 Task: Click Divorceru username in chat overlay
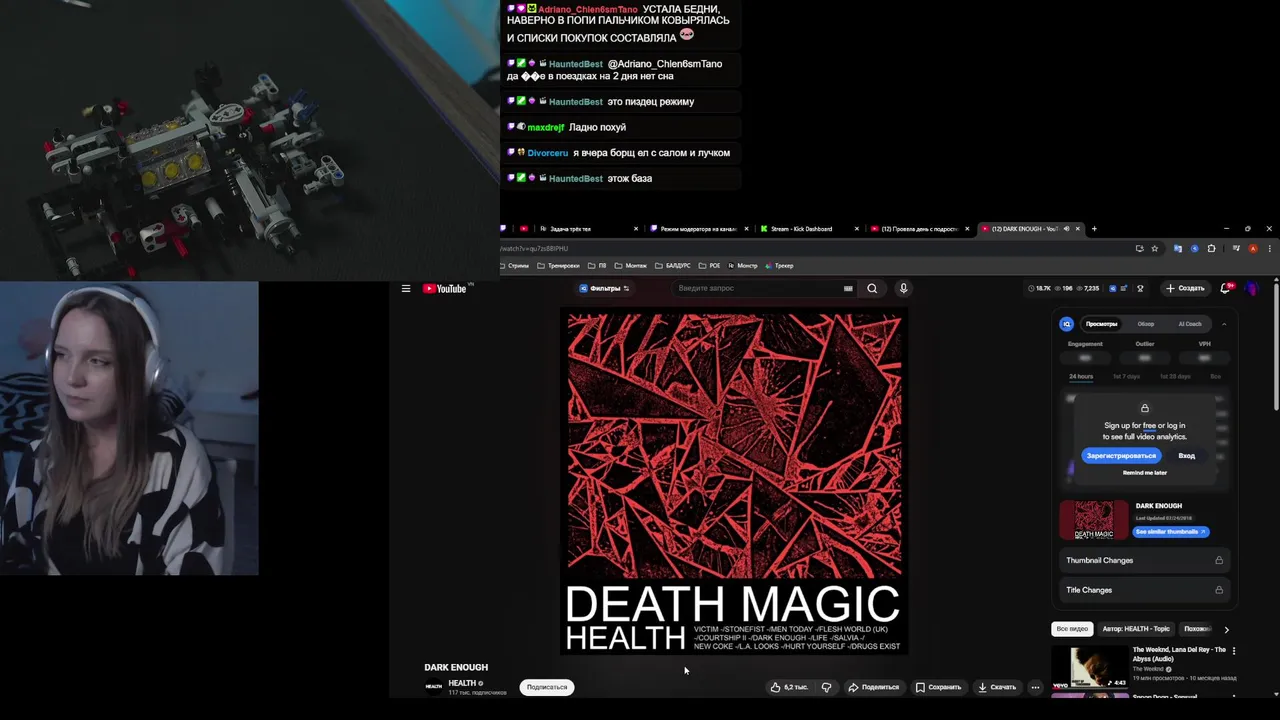pos(548,153)
